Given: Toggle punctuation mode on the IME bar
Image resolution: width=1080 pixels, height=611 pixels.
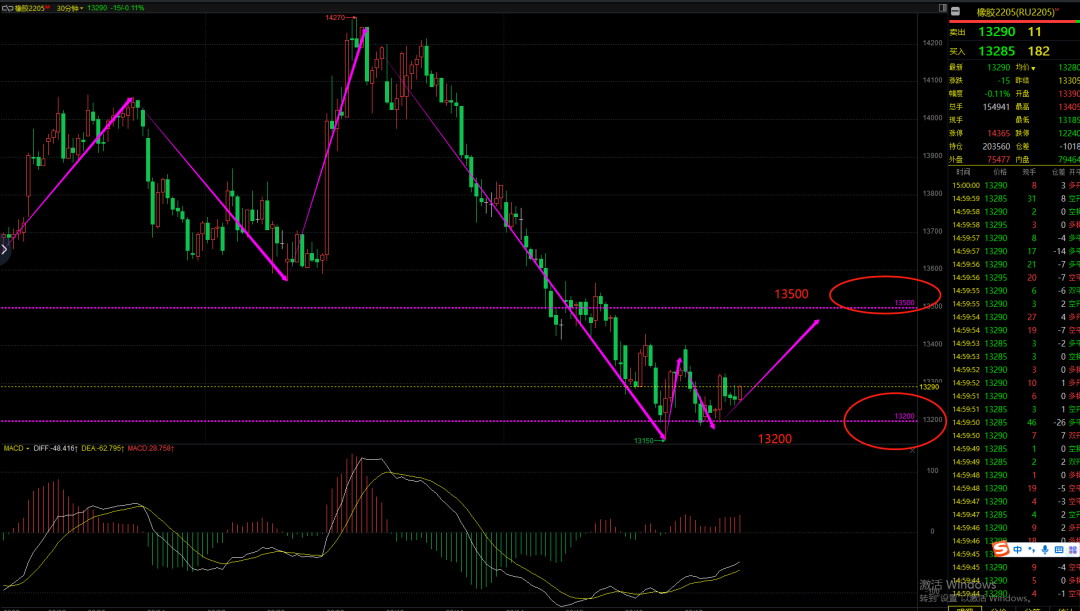Looking at the screenshot, I should (x=1031, y=550).
